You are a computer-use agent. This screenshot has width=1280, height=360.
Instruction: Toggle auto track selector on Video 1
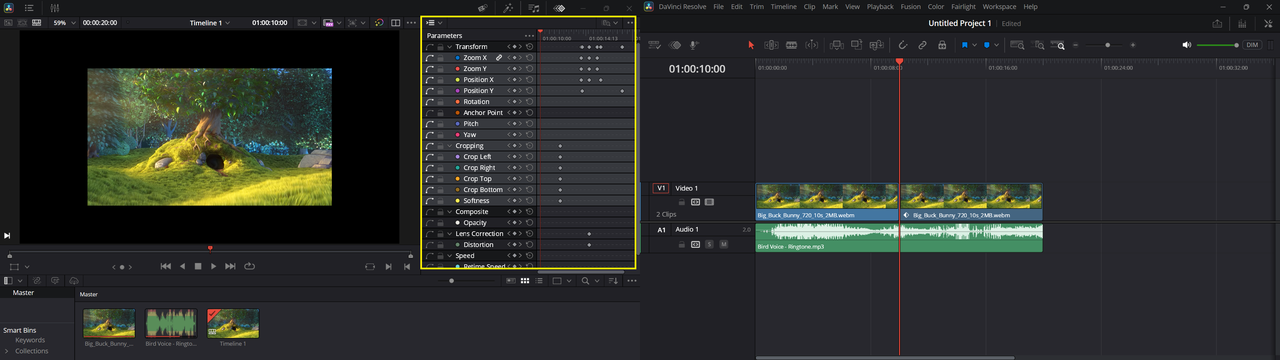695,202
